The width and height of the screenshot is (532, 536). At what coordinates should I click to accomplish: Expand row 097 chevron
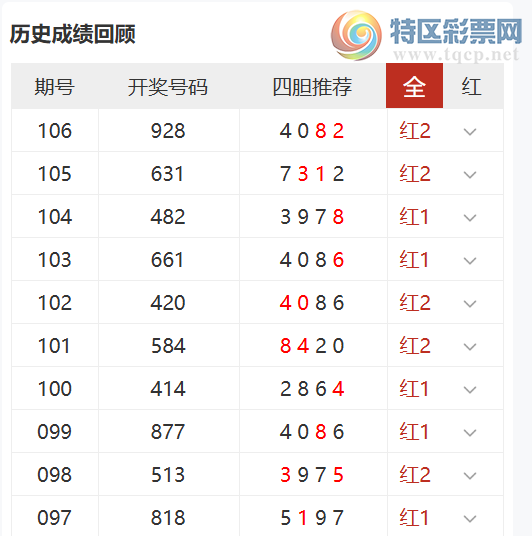(470, 519)
